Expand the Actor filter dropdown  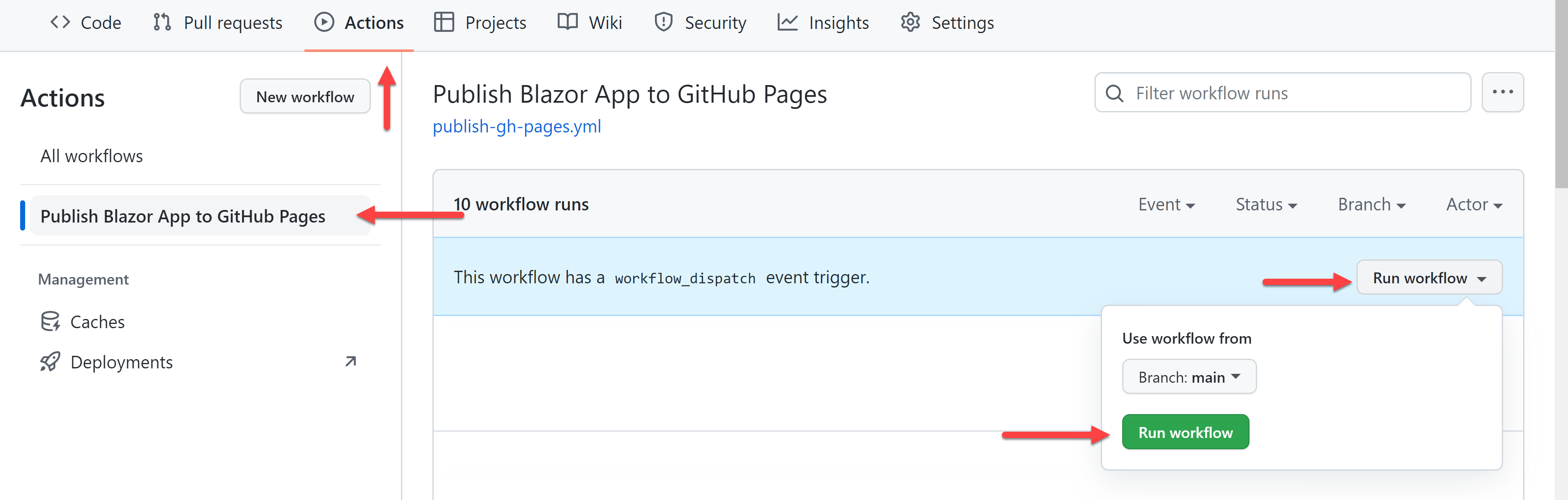click(x=1474, y=205)
